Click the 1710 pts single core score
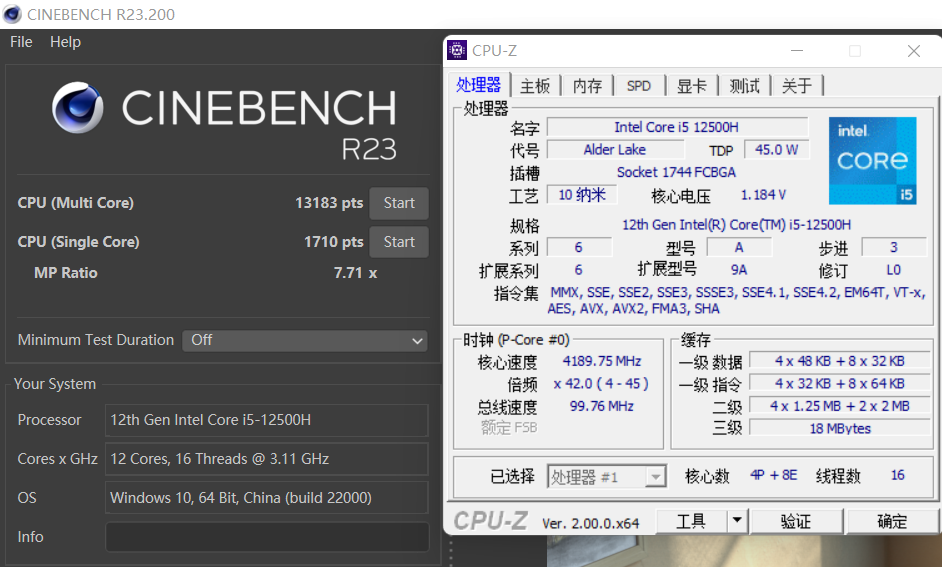Screen dimensions: 942x567 [333, 242]
